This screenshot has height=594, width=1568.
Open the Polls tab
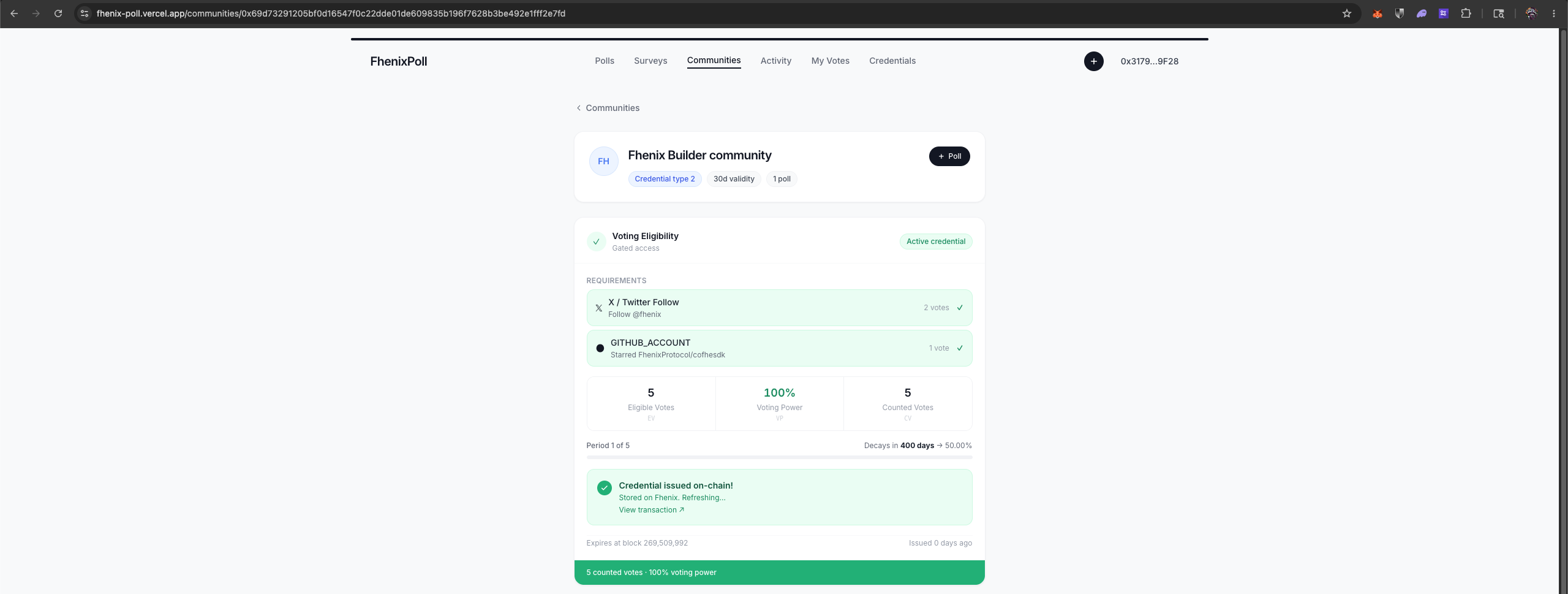[x=605, y=61]
